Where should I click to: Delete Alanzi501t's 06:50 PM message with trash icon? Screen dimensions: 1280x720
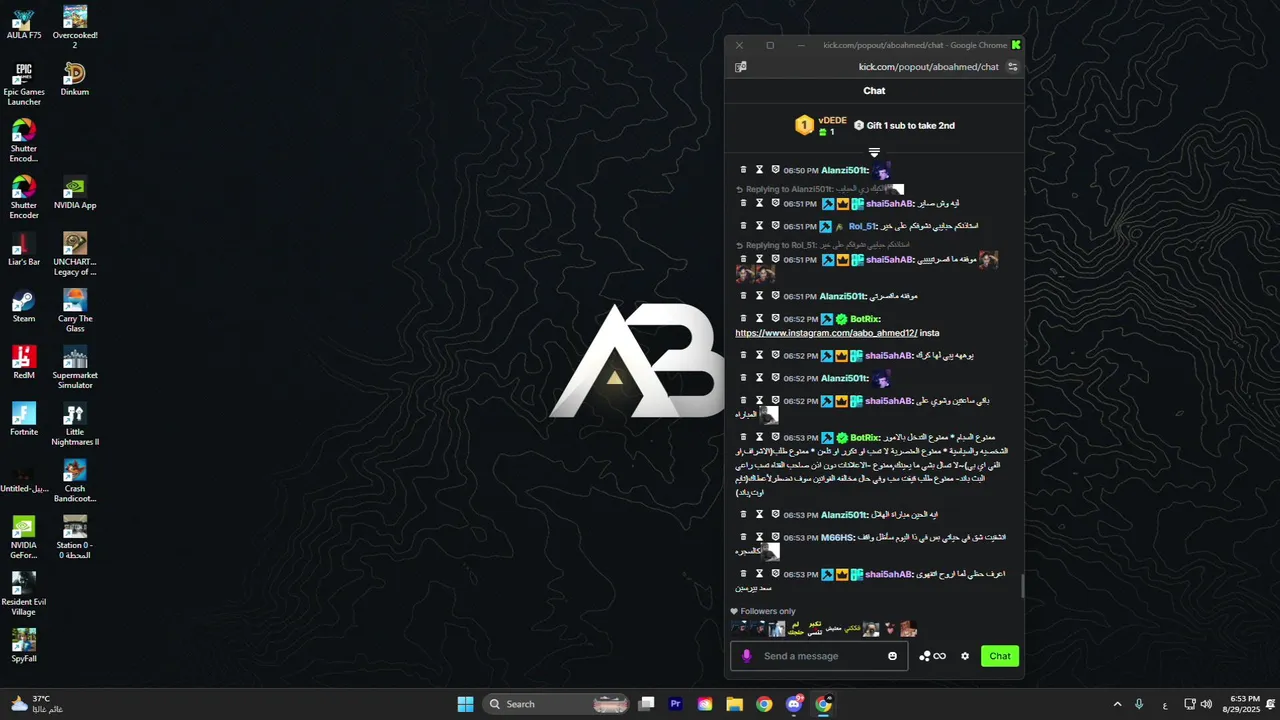pyautogui.click(x=743, y=170)
